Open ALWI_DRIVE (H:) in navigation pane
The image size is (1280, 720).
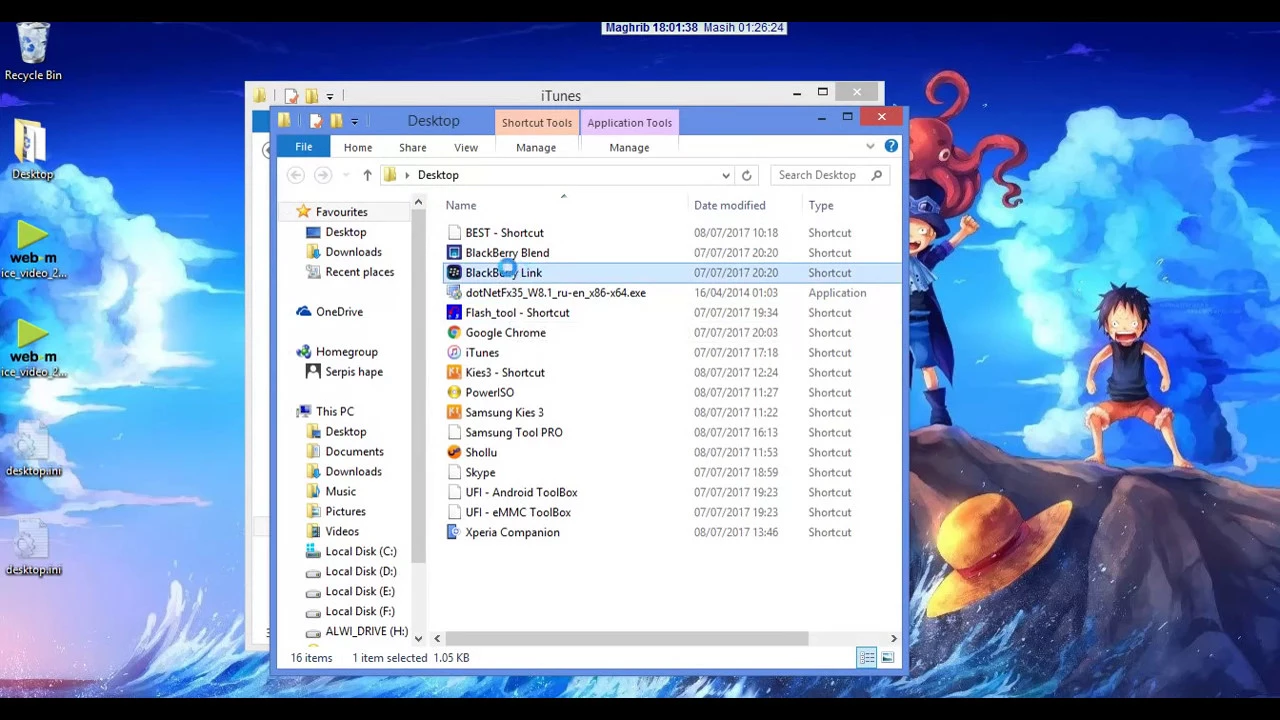click(x=356, y=632)
